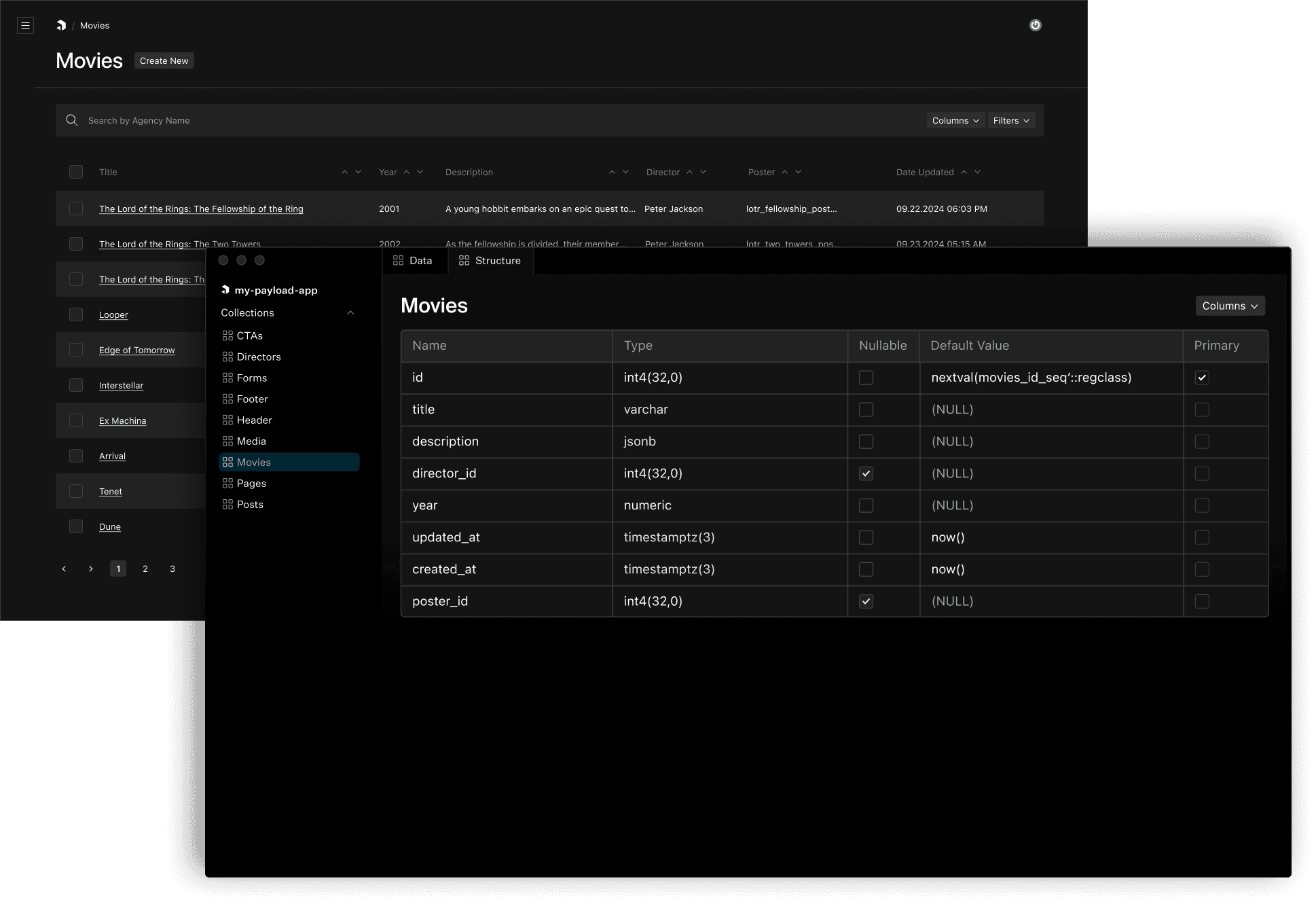Click the jsonb type cell for description

[x=730, y=441]
